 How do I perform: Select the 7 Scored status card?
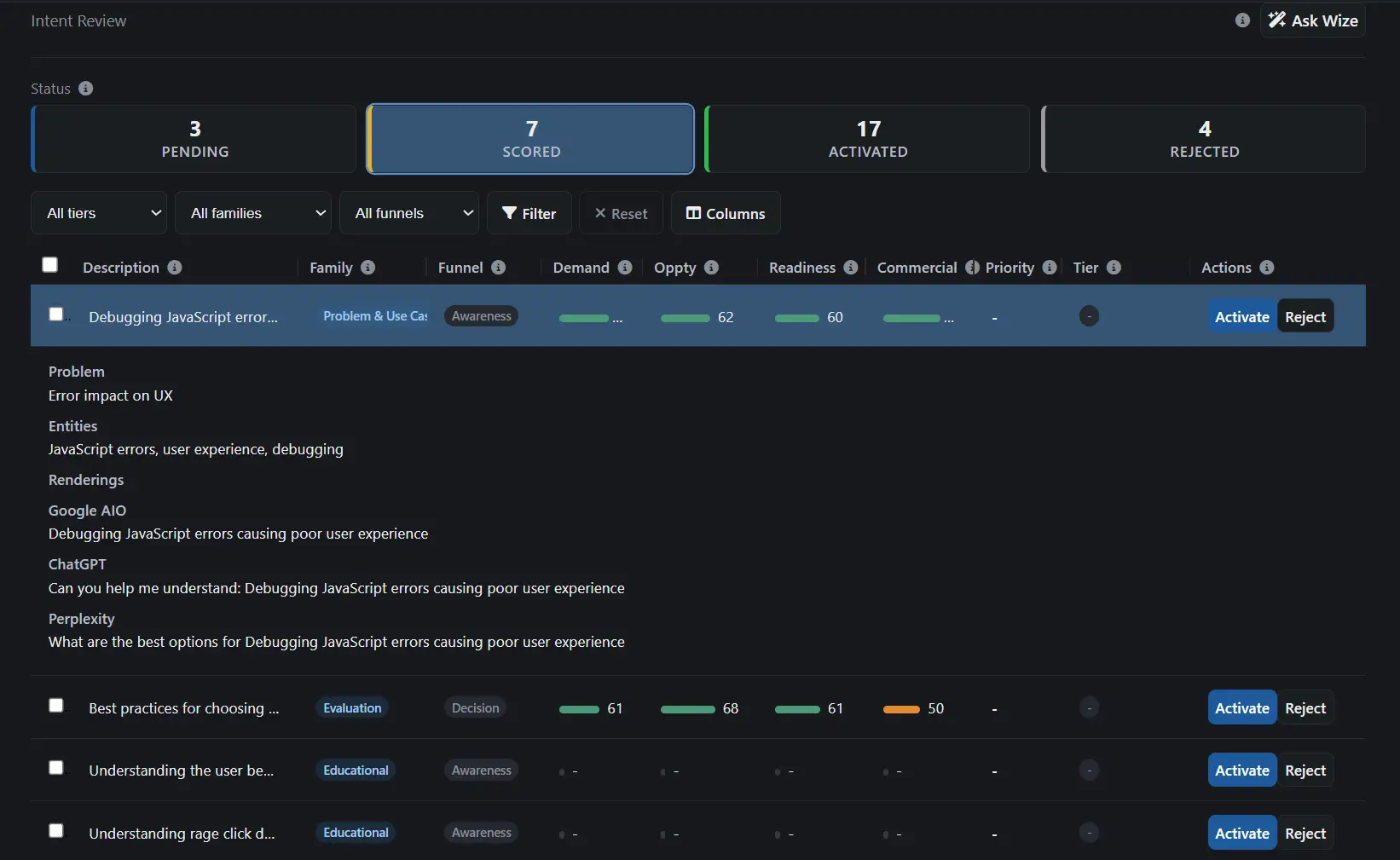[530, 139]
